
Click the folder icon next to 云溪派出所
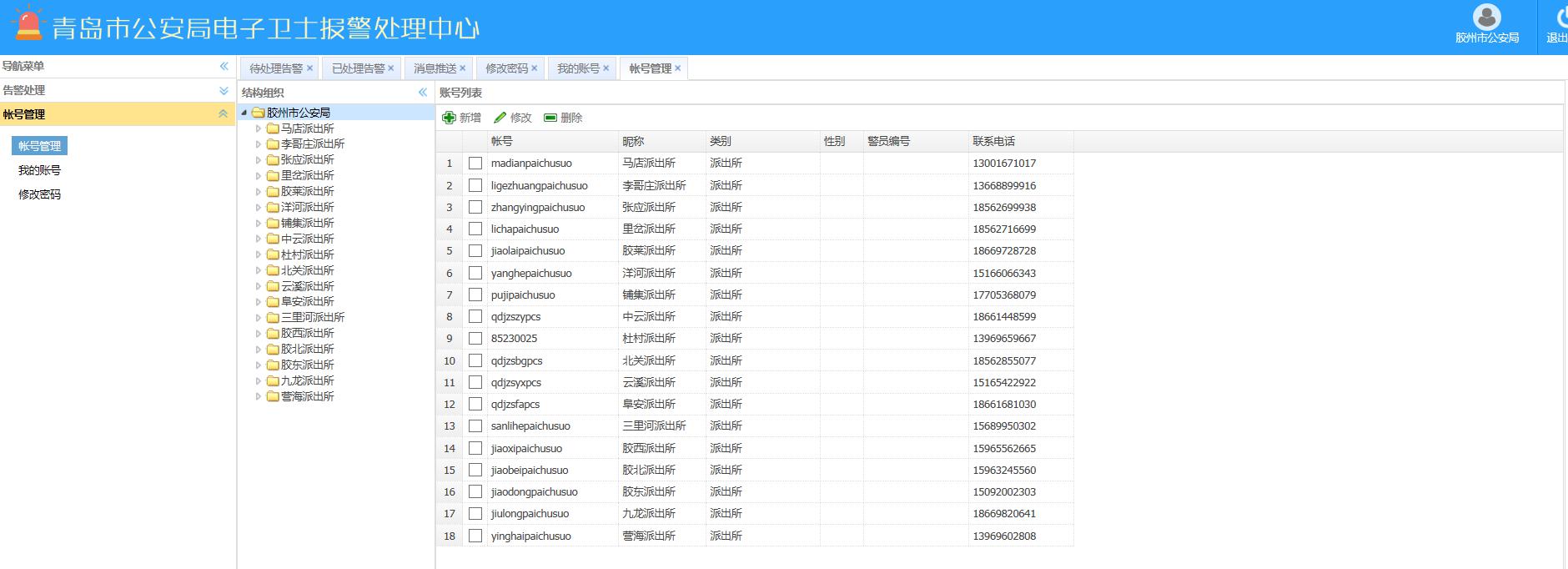tap(273, 287)
